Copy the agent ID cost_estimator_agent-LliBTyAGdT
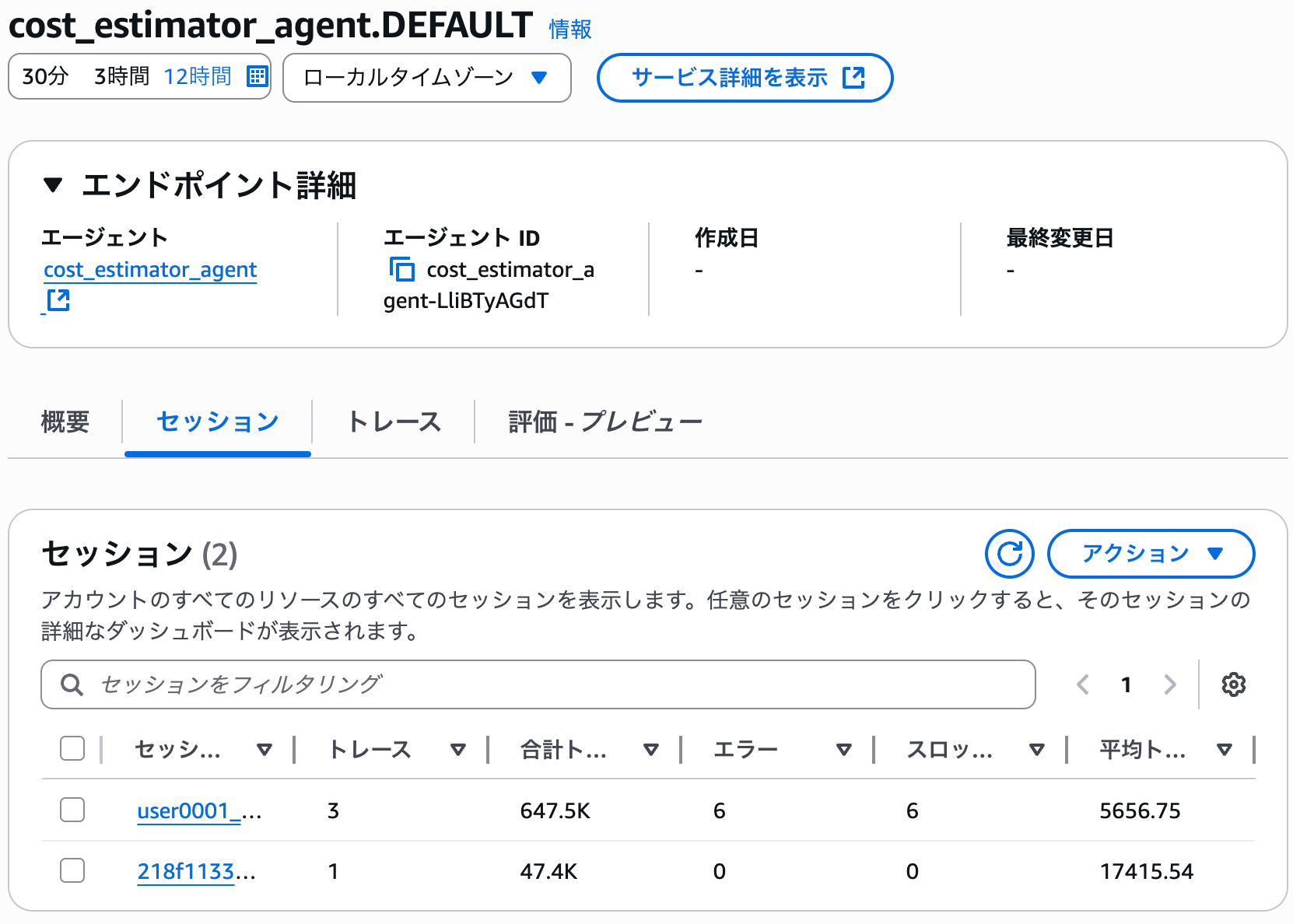The image size is (1293, 924). [402, 269]
